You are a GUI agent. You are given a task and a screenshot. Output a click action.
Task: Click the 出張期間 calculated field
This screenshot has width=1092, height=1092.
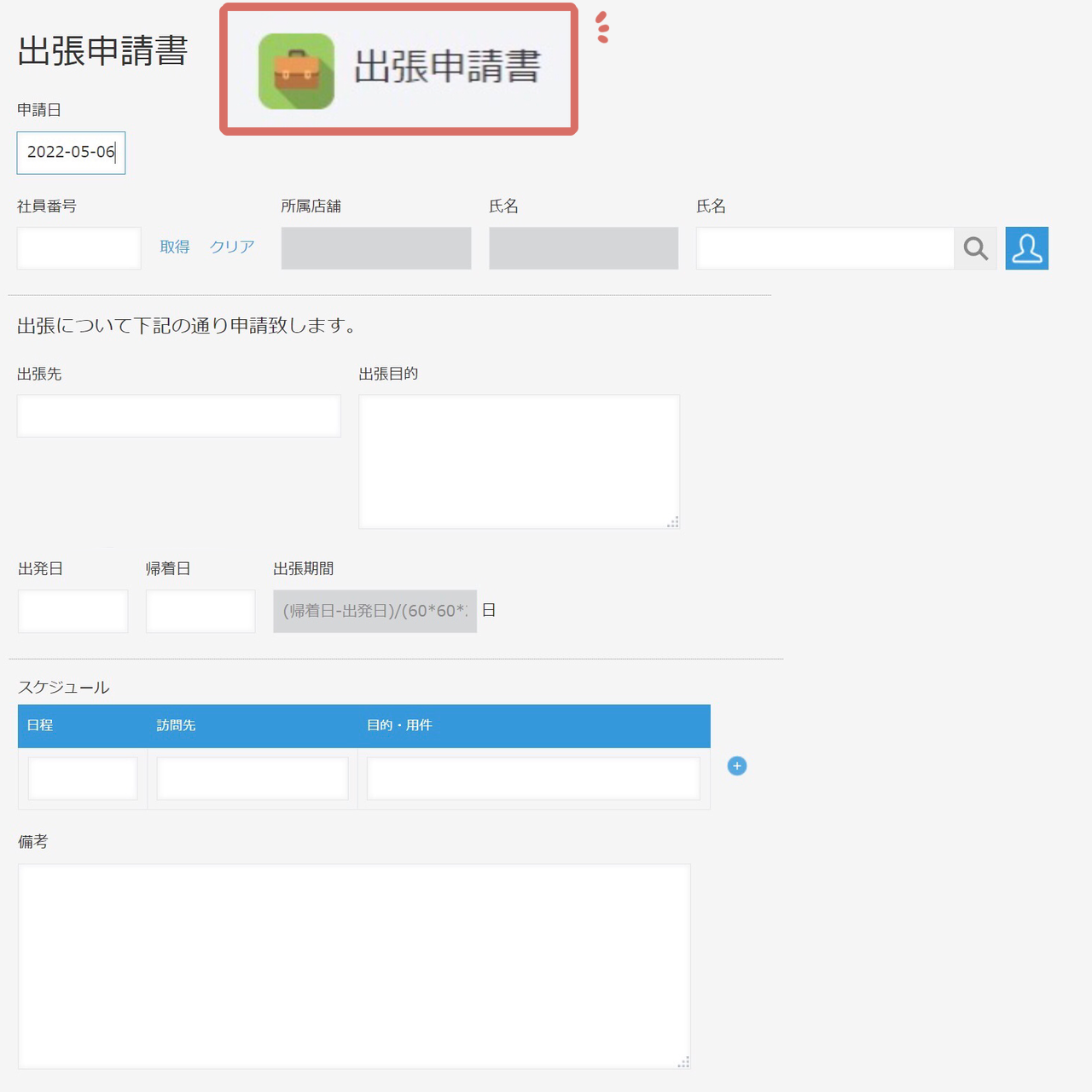tap(375, 611)
